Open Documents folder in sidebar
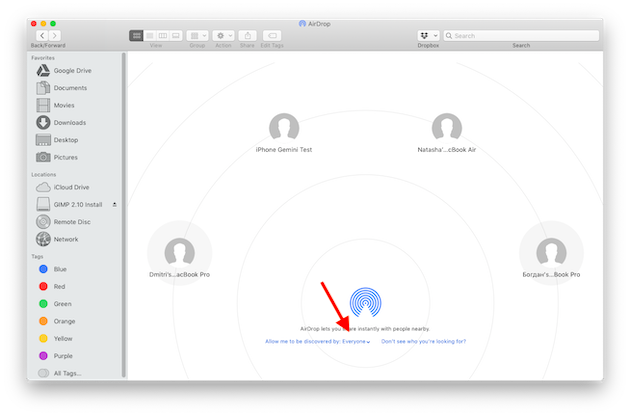Screen dimensions: 630x416 point(62,88)
